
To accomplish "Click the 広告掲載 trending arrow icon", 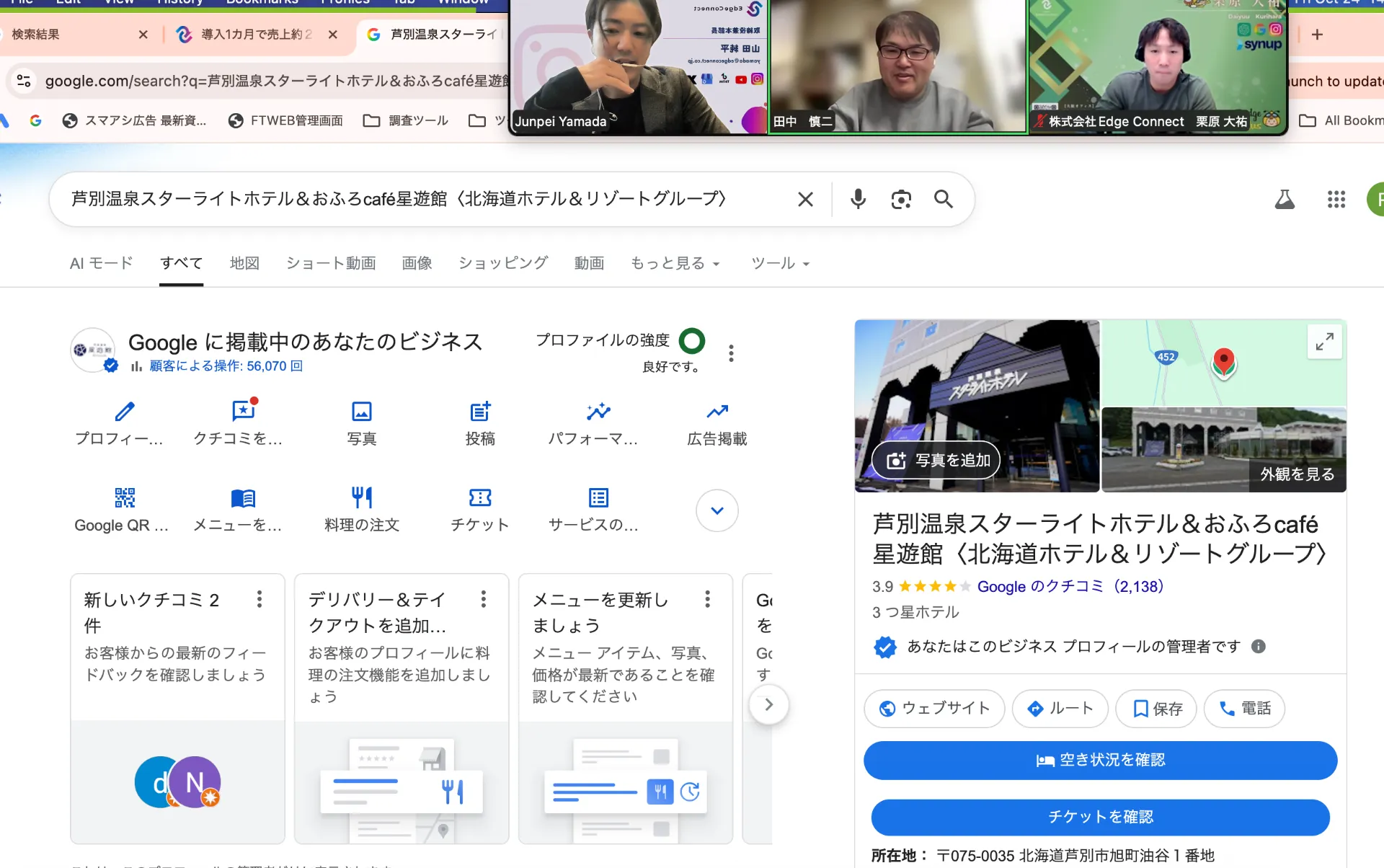I will pyautogui.click(x=717, y=412).
